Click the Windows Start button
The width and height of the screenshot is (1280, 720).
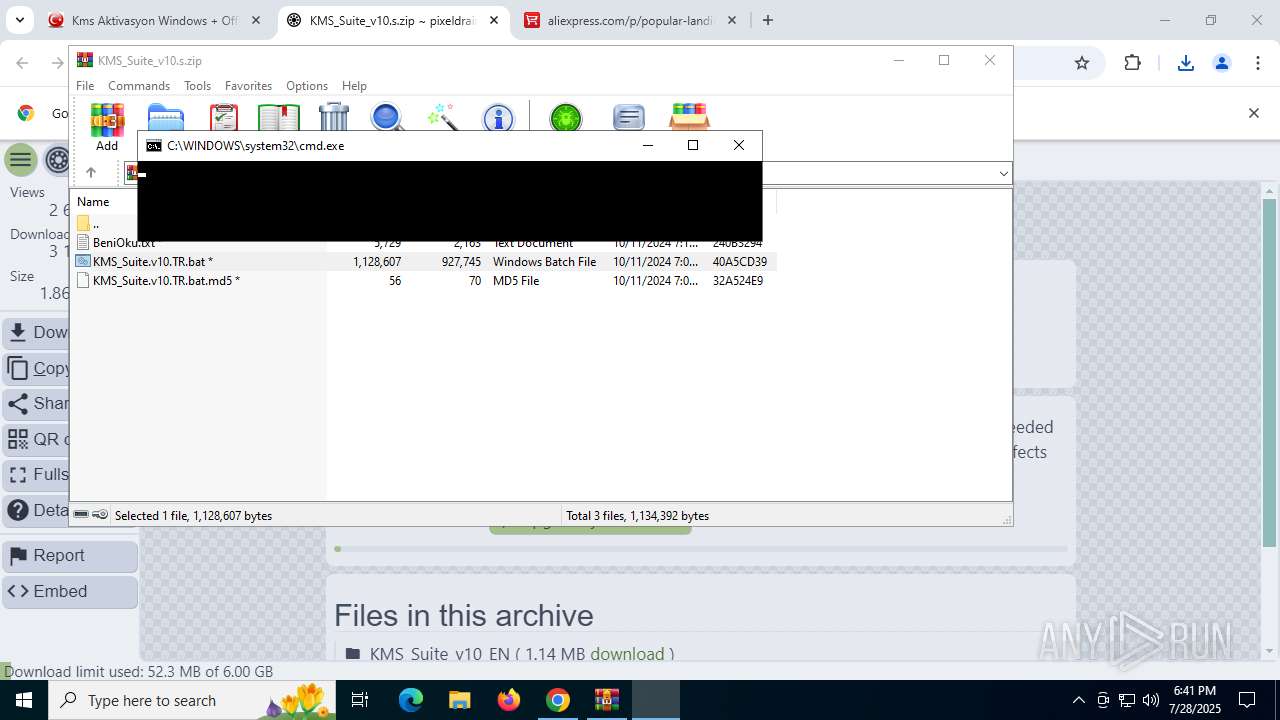[23, 700]
